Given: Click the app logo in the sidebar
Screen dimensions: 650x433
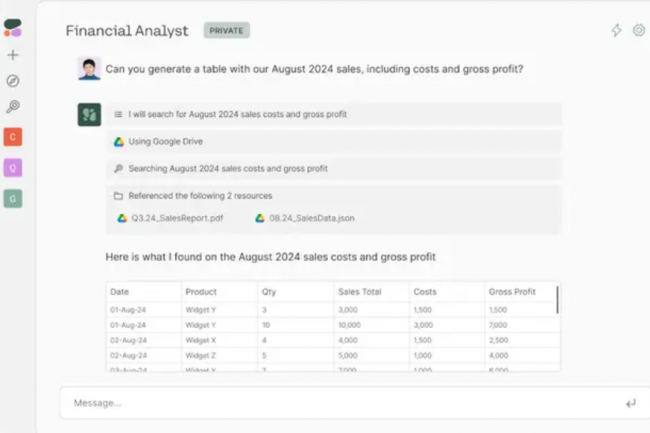Looking at the screenshot, I should click(13, 28).
